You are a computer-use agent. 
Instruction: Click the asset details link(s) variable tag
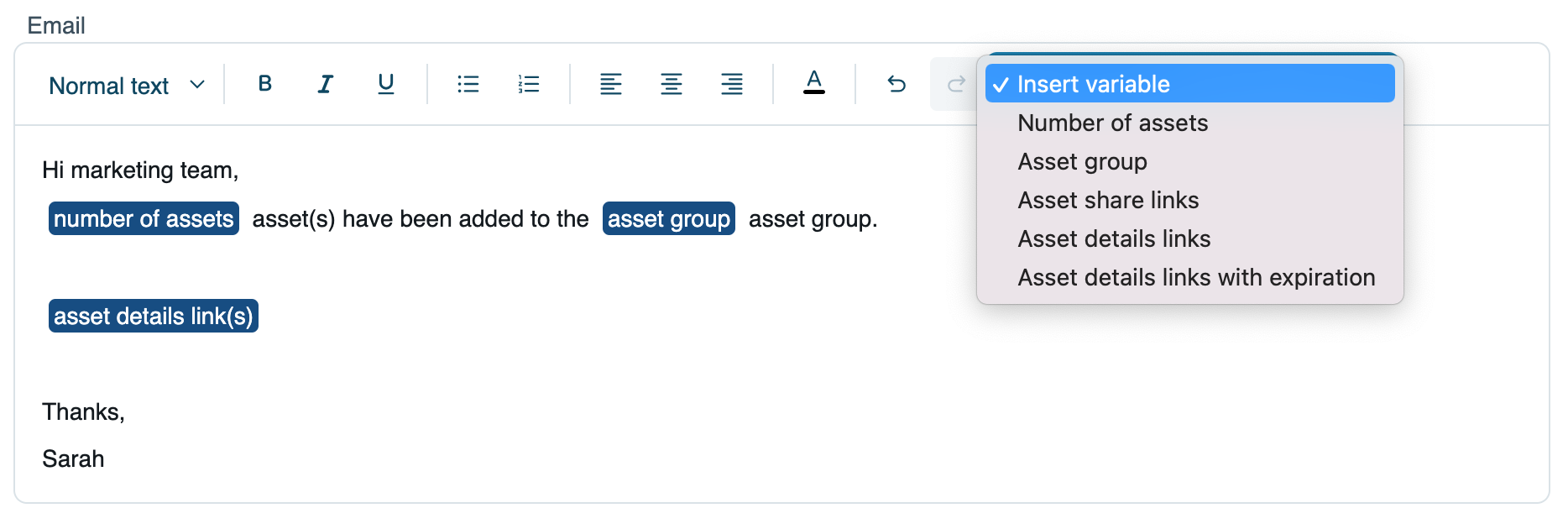154,317
